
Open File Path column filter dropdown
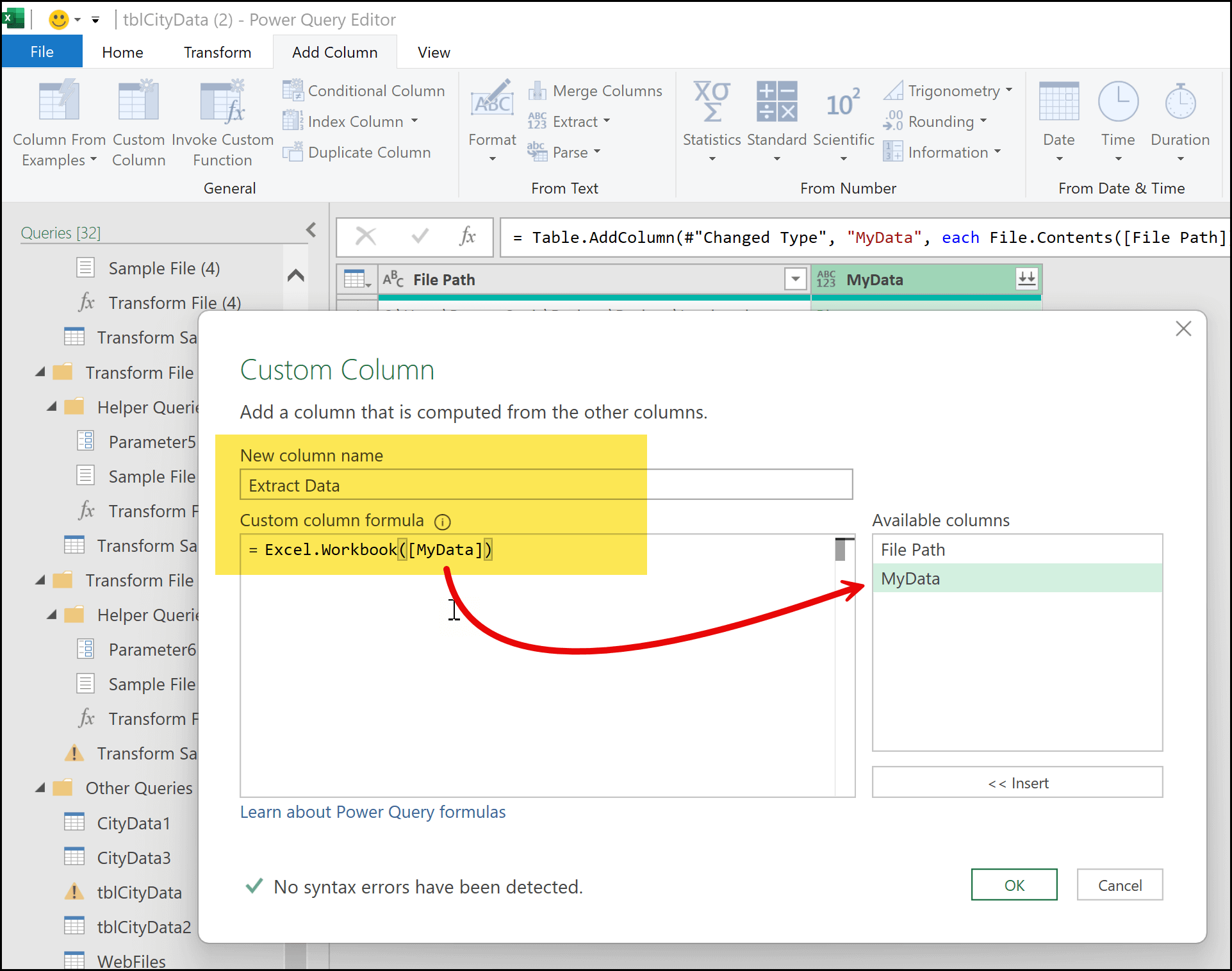[795, 279]
